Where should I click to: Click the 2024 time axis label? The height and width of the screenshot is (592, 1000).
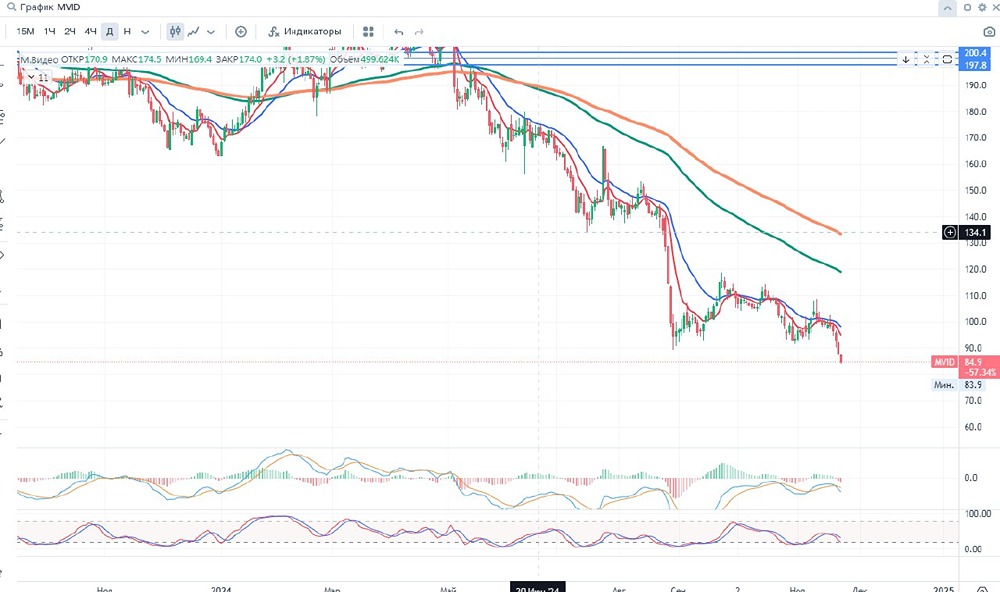221,588
